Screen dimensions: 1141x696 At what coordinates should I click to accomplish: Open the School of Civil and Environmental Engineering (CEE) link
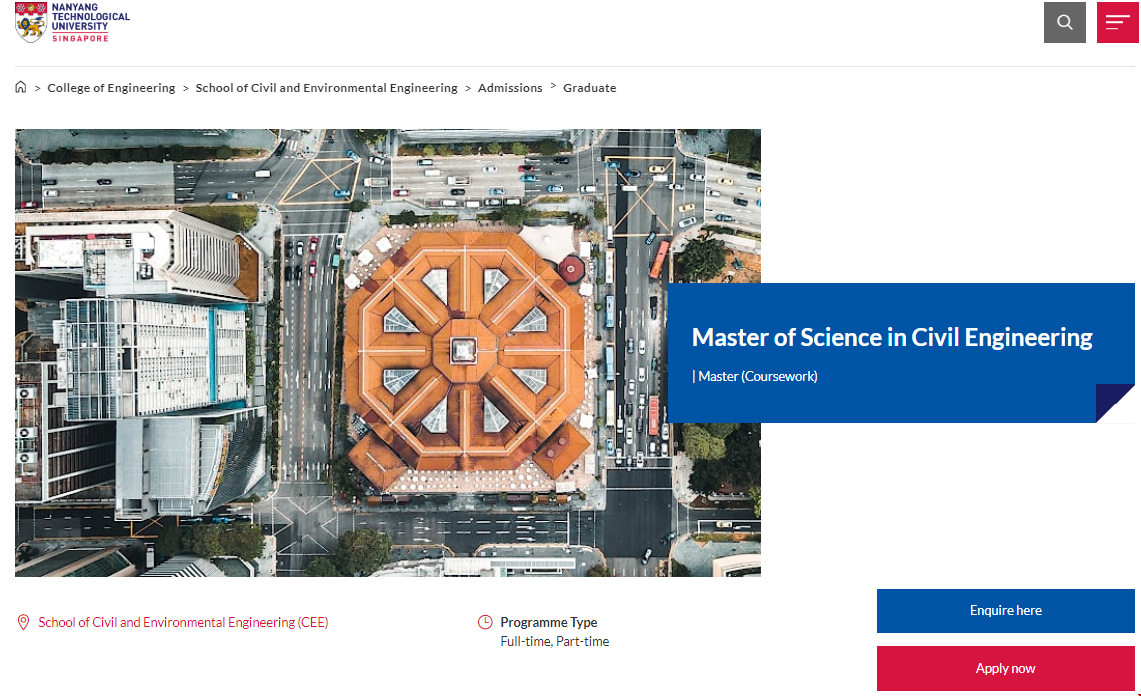coord(183,622)
